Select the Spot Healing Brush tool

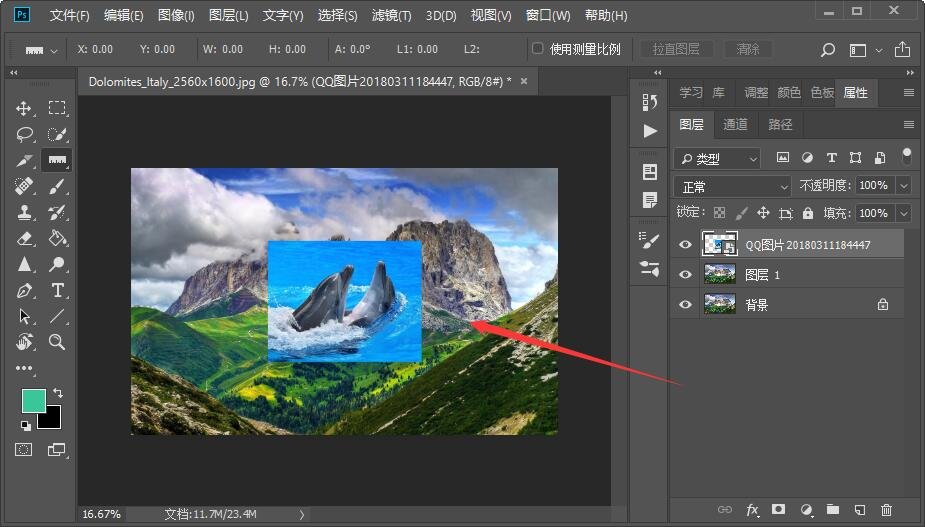24,186
